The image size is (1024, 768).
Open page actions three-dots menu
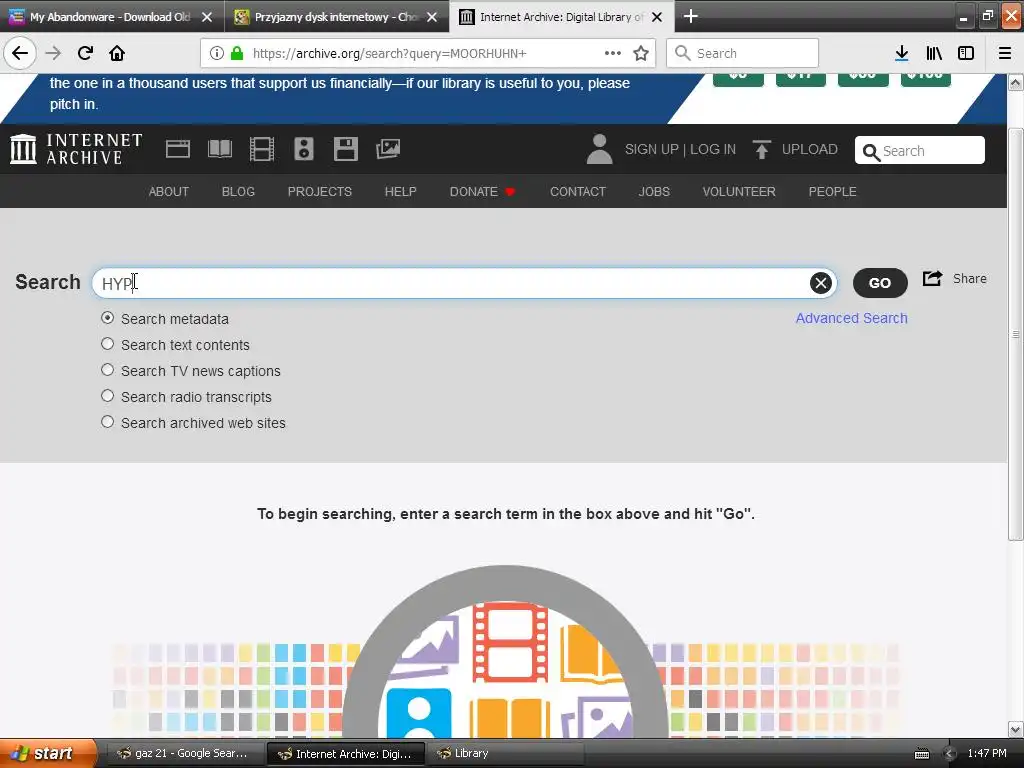(613, 53)
